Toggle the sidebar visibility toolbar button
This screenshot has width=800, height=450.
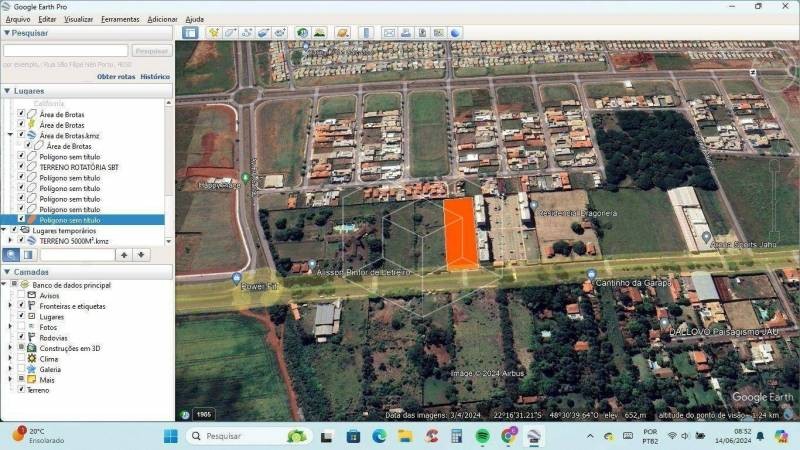coord(190,33)
